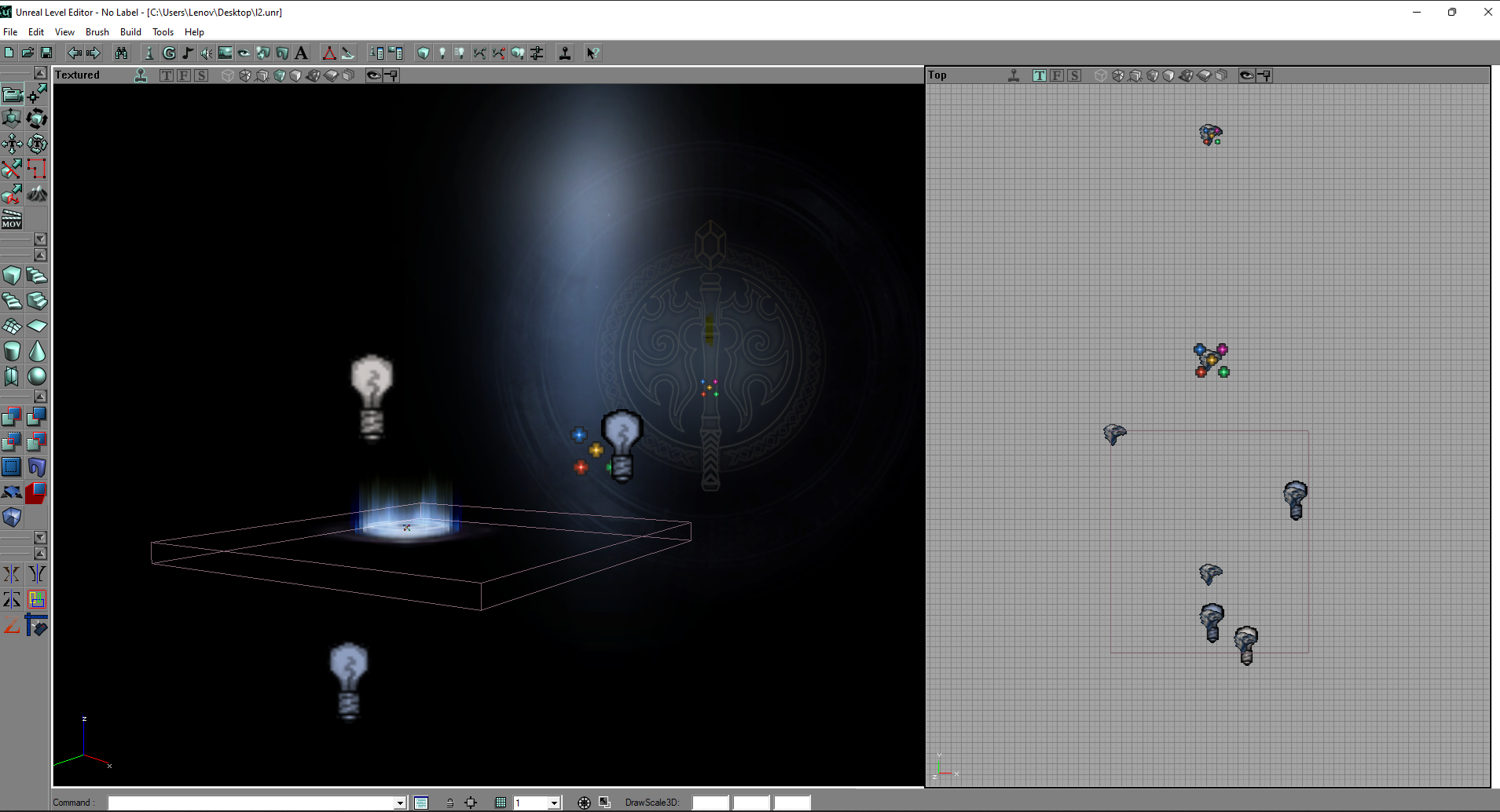Save the map with the floppy disk icon
The width and height of the screenshot is (1500, 812).
tap(46, 53)
